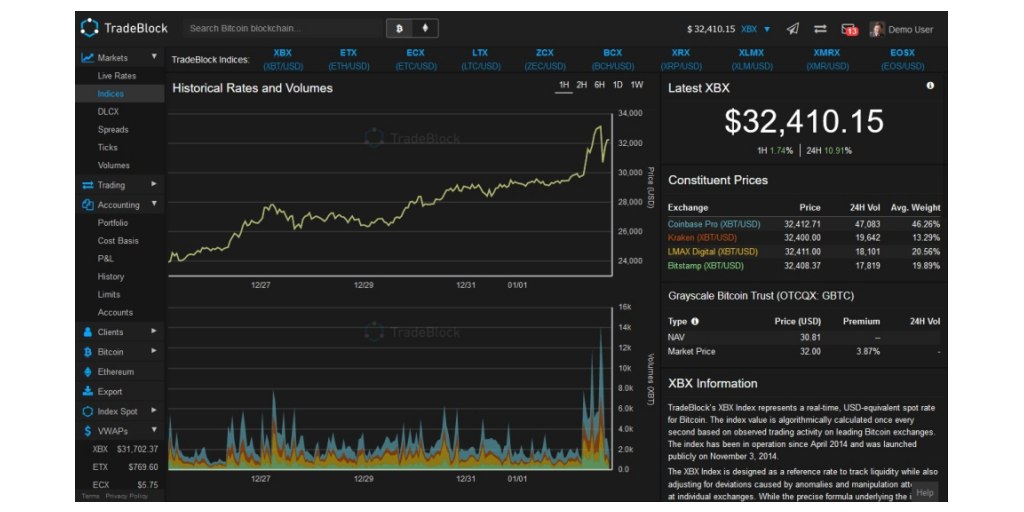
Task: Click the Index Spot hexagon icon
Action: click(88, 411)
